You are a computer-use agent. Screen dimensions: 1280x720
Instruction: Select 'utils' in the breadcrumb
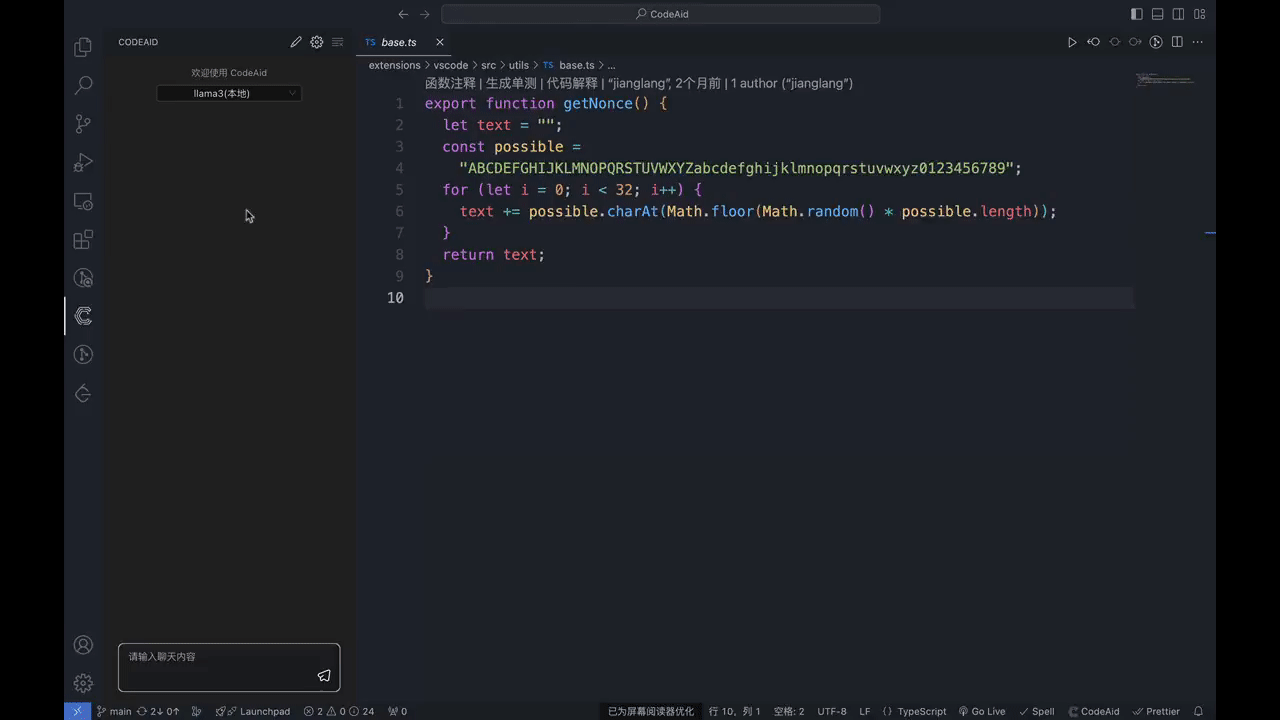click(x=518, y=65)
